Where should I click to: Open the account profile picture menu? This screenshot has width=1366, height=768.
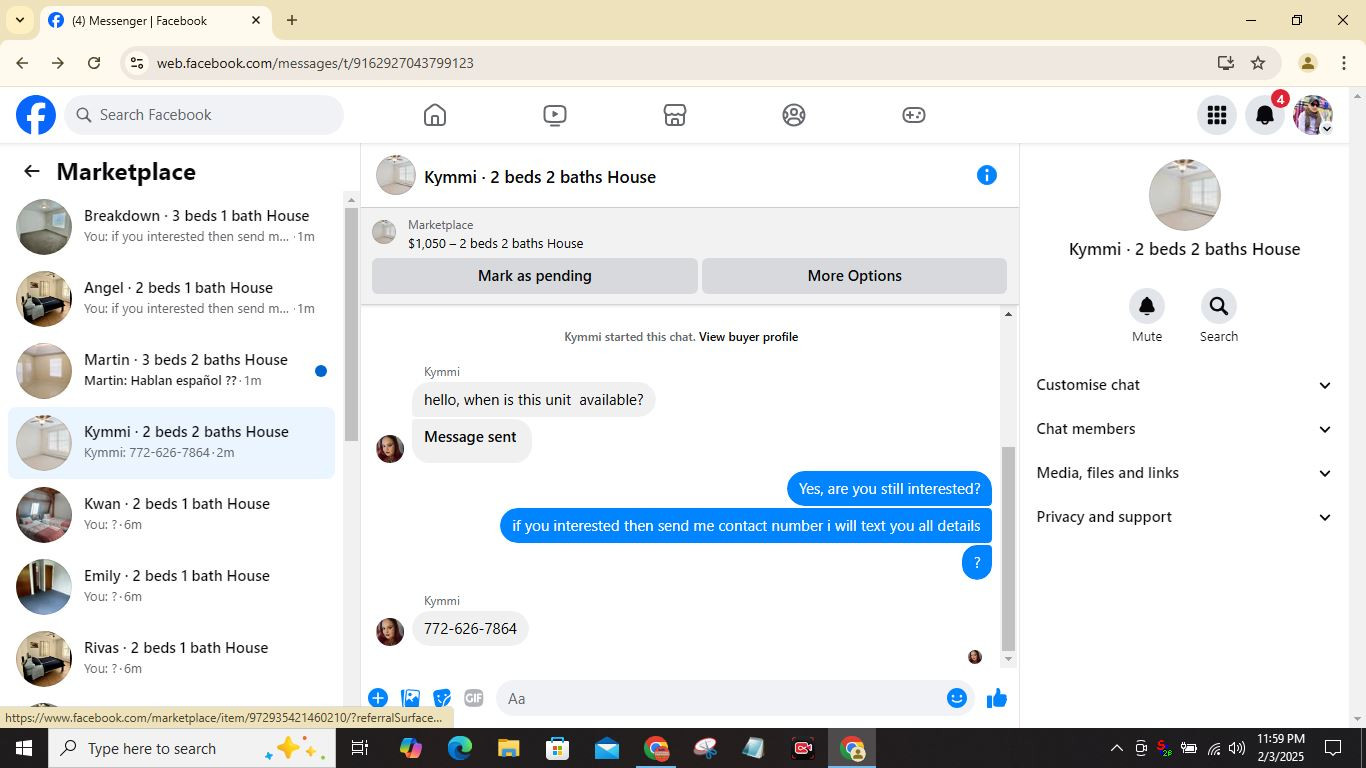click(x=1313, y=115)
